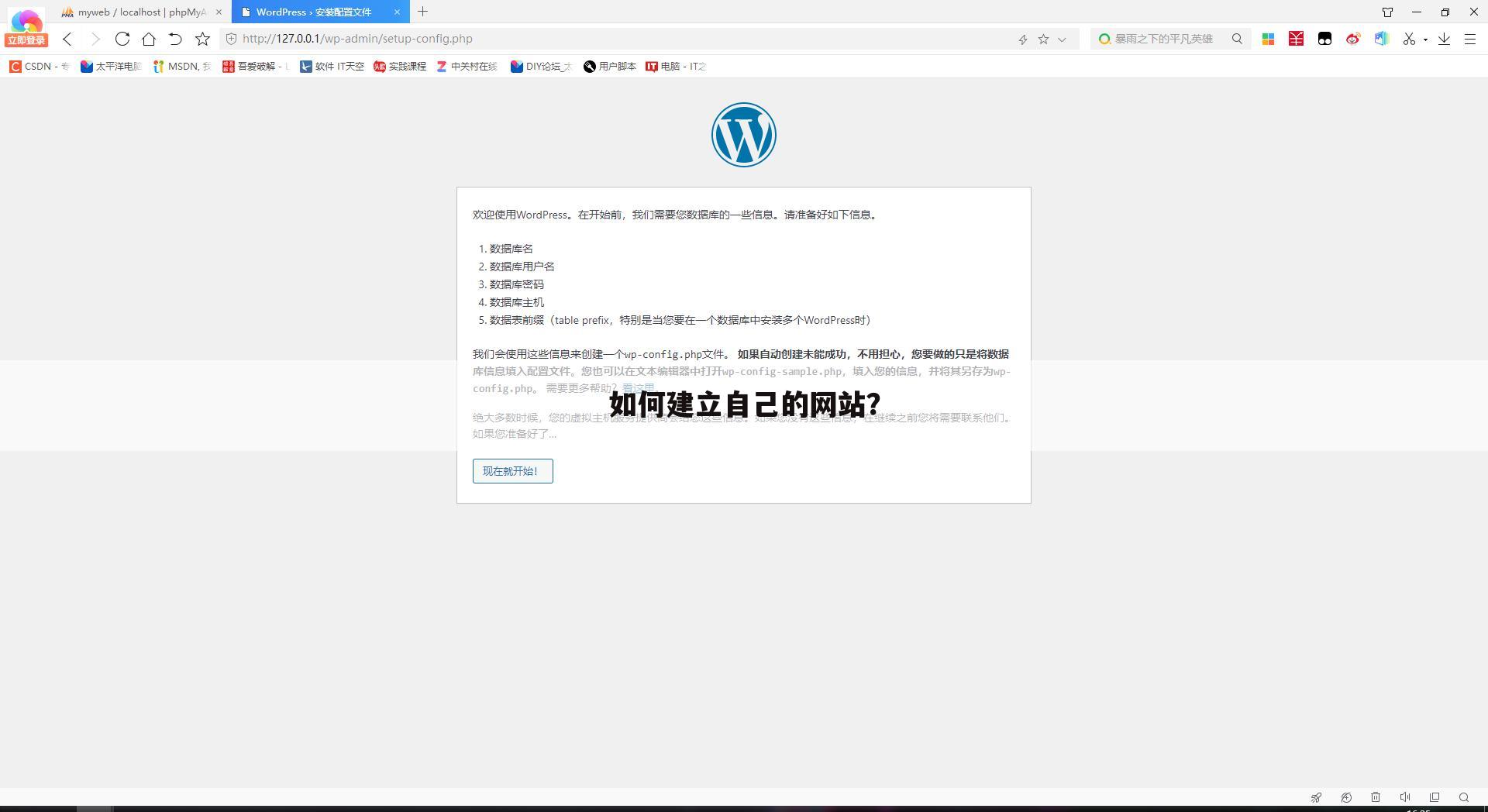Viewport: 1488px width, 812px height.
Task: Close the phpMyAdmin tab
Action: coord(219,12)
